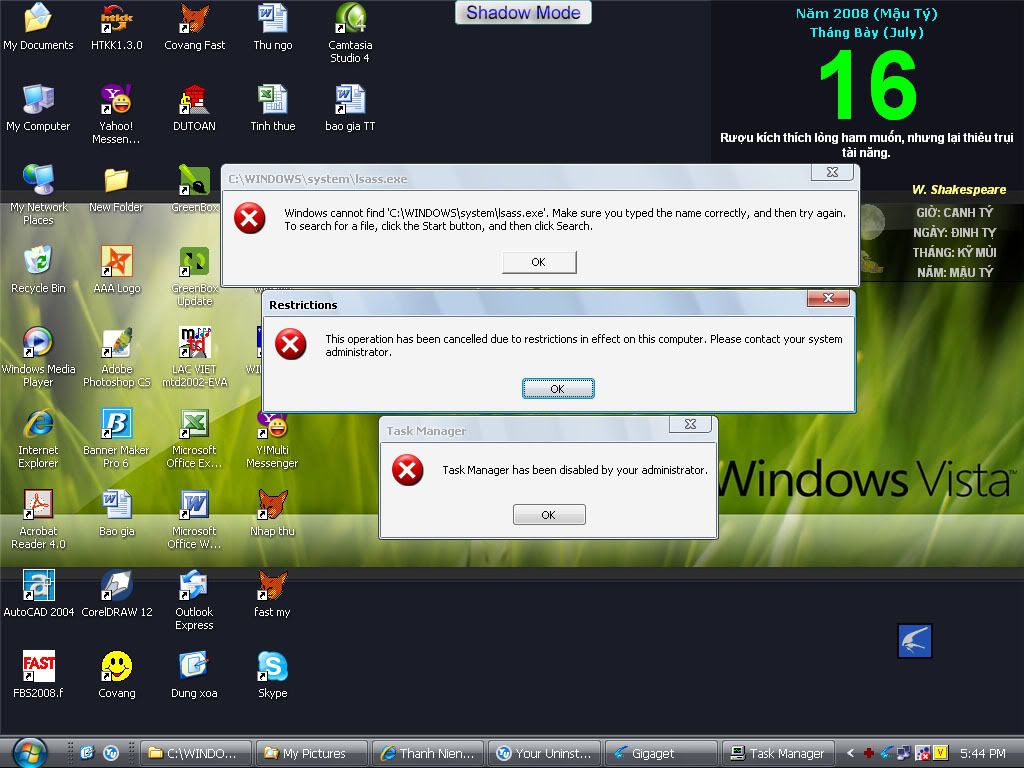The image size is (1024, 768).
Task: Open Outlook Express
Action: point(194,600)
